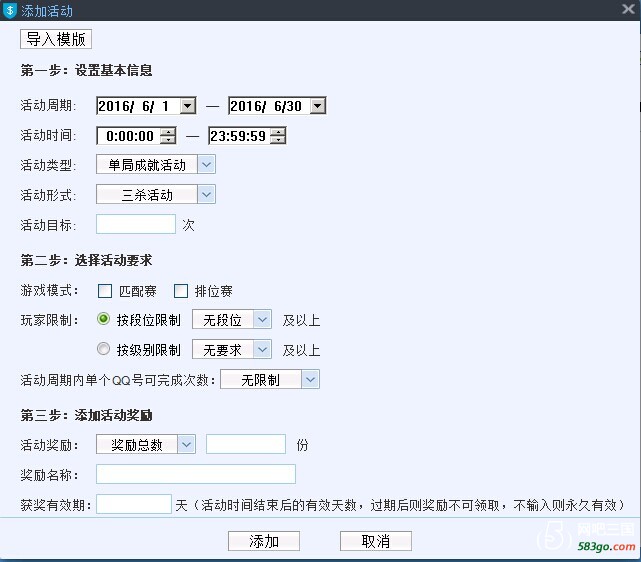Click the 奖励名称 text input field
This screenshot has width=641, height=562.
196,474
